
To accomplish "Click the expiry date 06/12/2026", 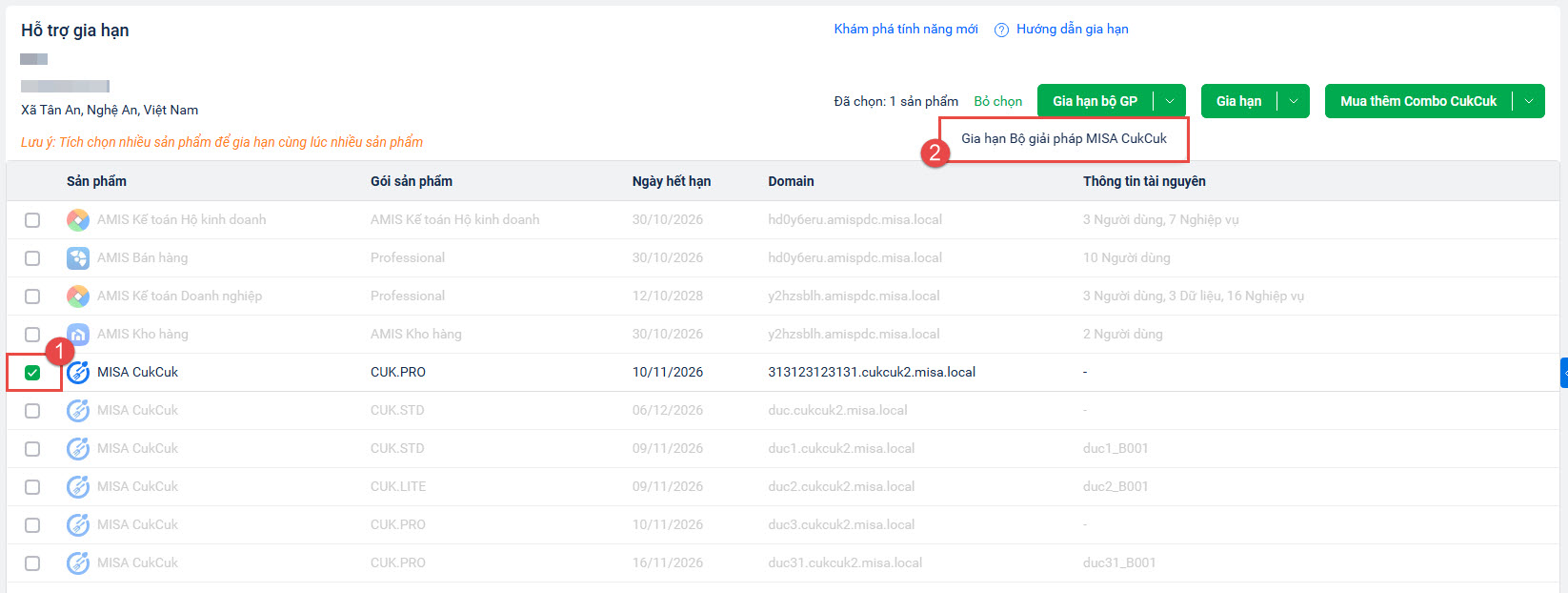I will 668,411.
